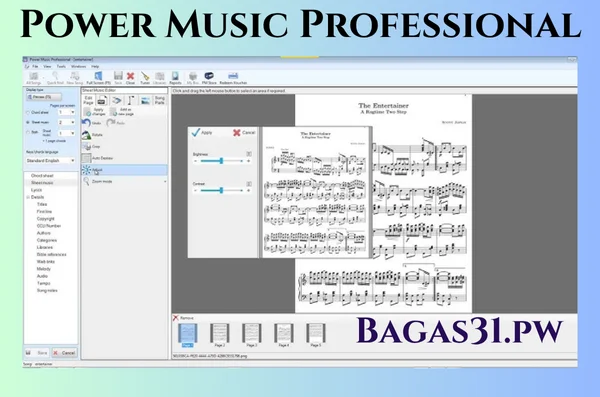Switch to the Edit Page tab
The image size is (600, 397).
(88, 100)
